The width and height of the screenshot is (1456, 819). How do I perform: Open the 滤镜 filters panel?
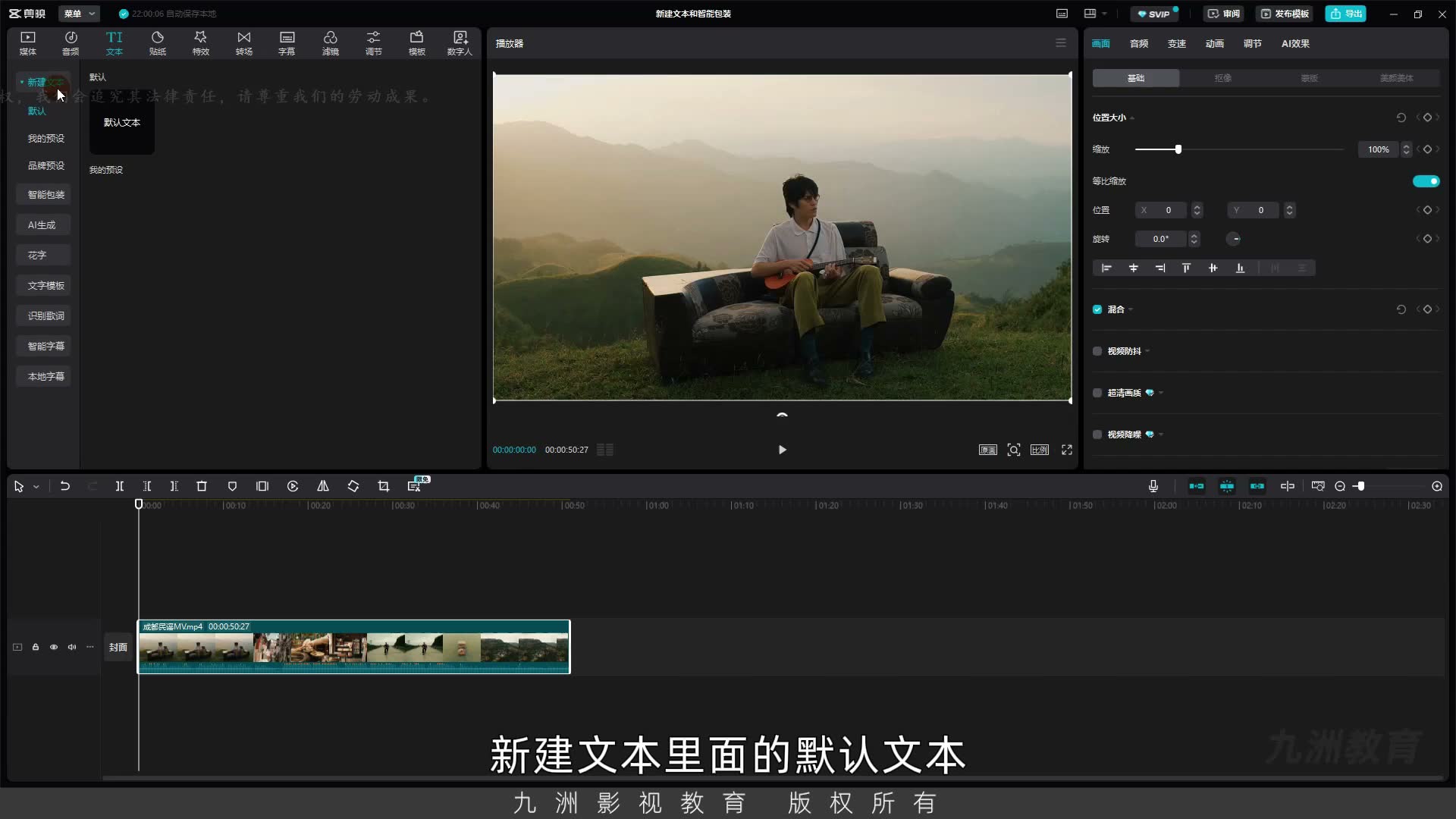coord(331,43)
